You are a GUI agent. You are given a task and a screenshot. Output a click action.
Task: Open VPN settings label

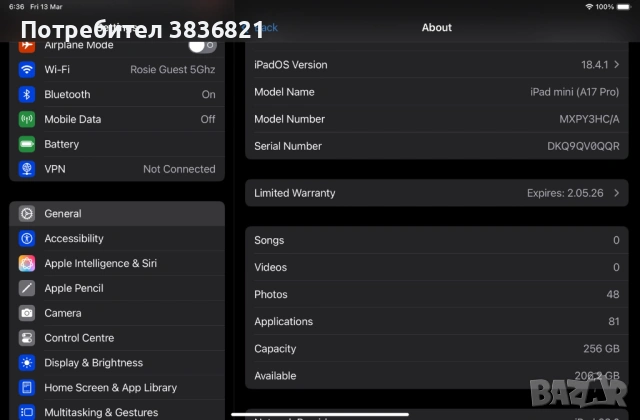(55, 169)
